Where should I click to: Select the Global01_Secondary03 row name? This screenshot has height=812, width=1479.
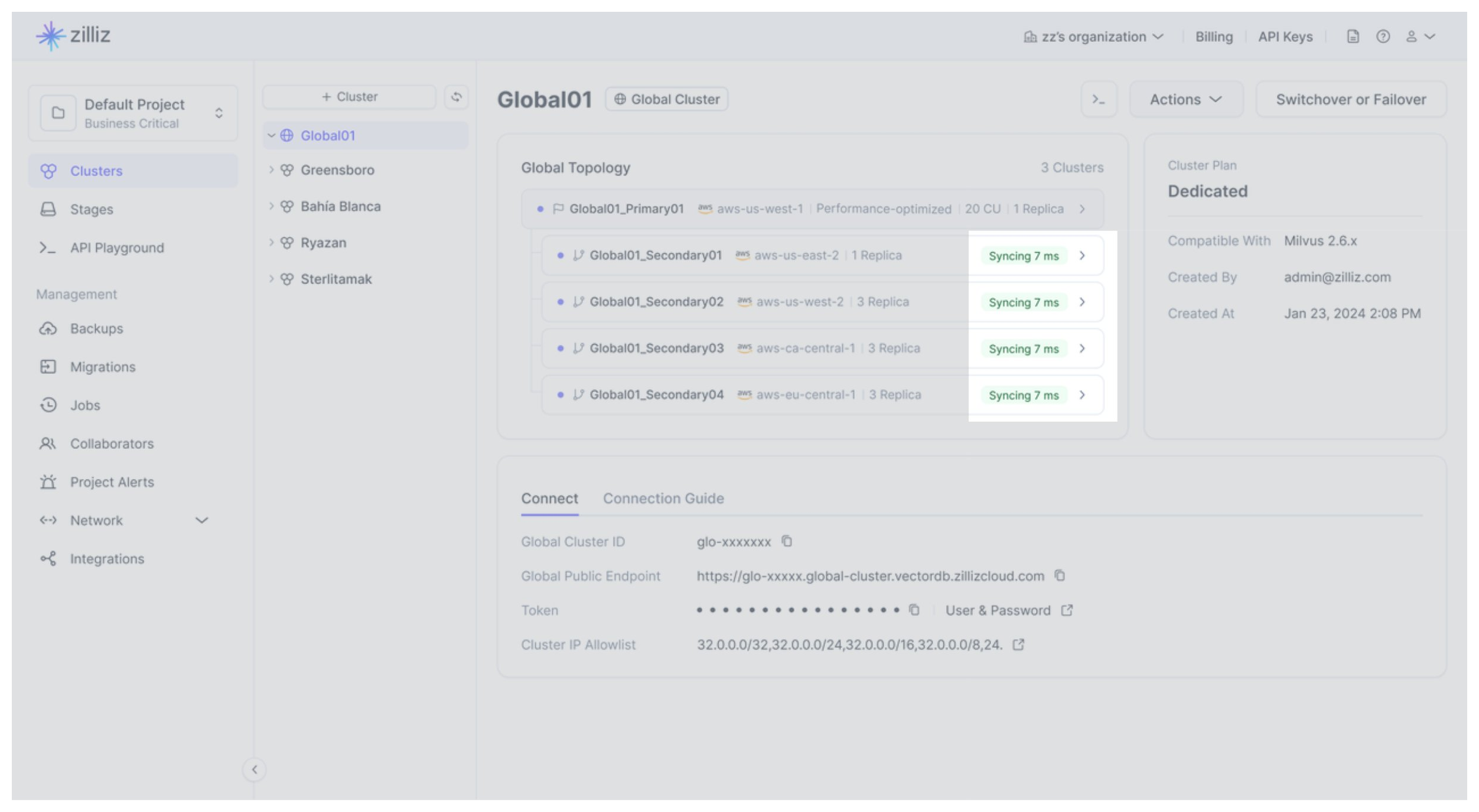coord(657,348)
